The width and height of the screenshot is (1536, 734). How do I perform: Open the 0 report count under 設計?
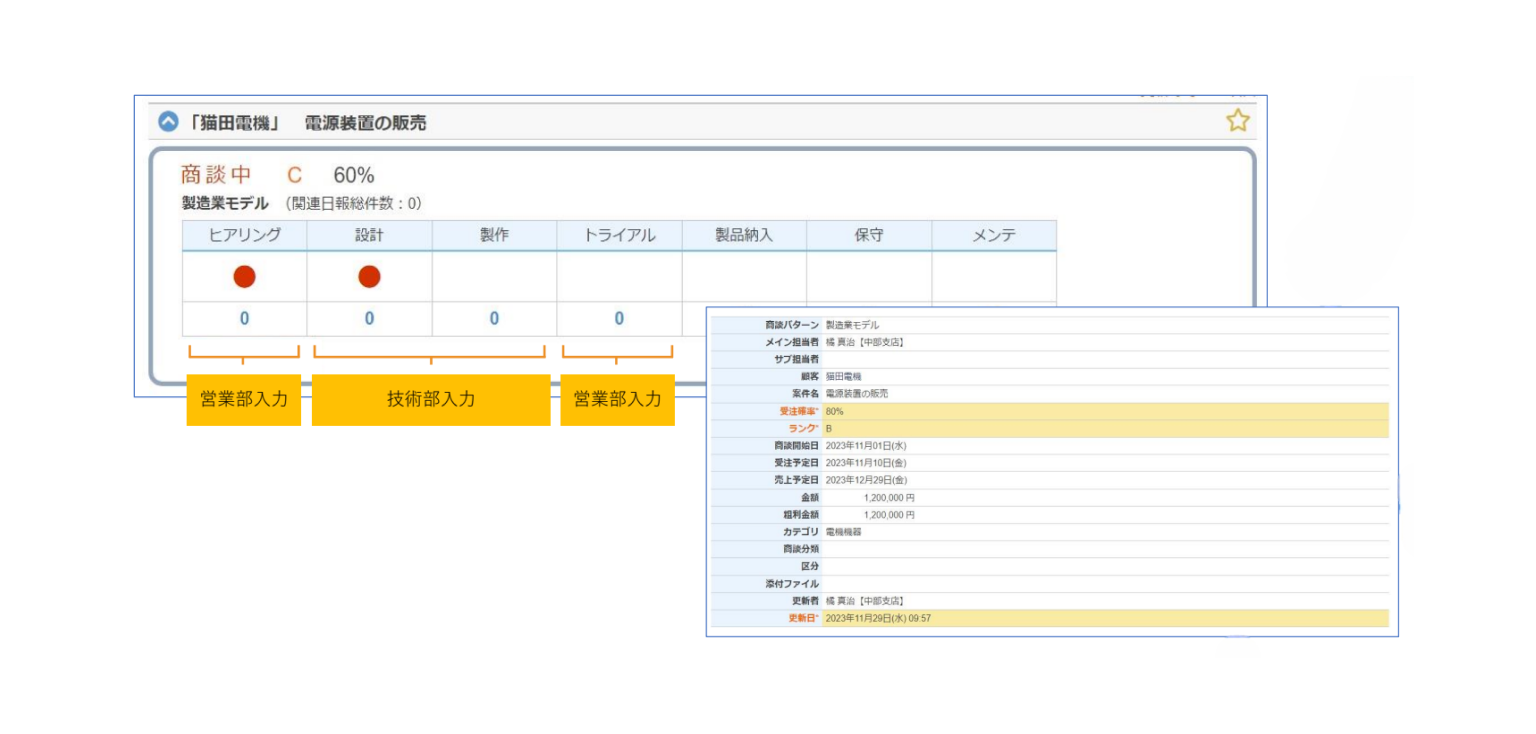pos(369,318)
